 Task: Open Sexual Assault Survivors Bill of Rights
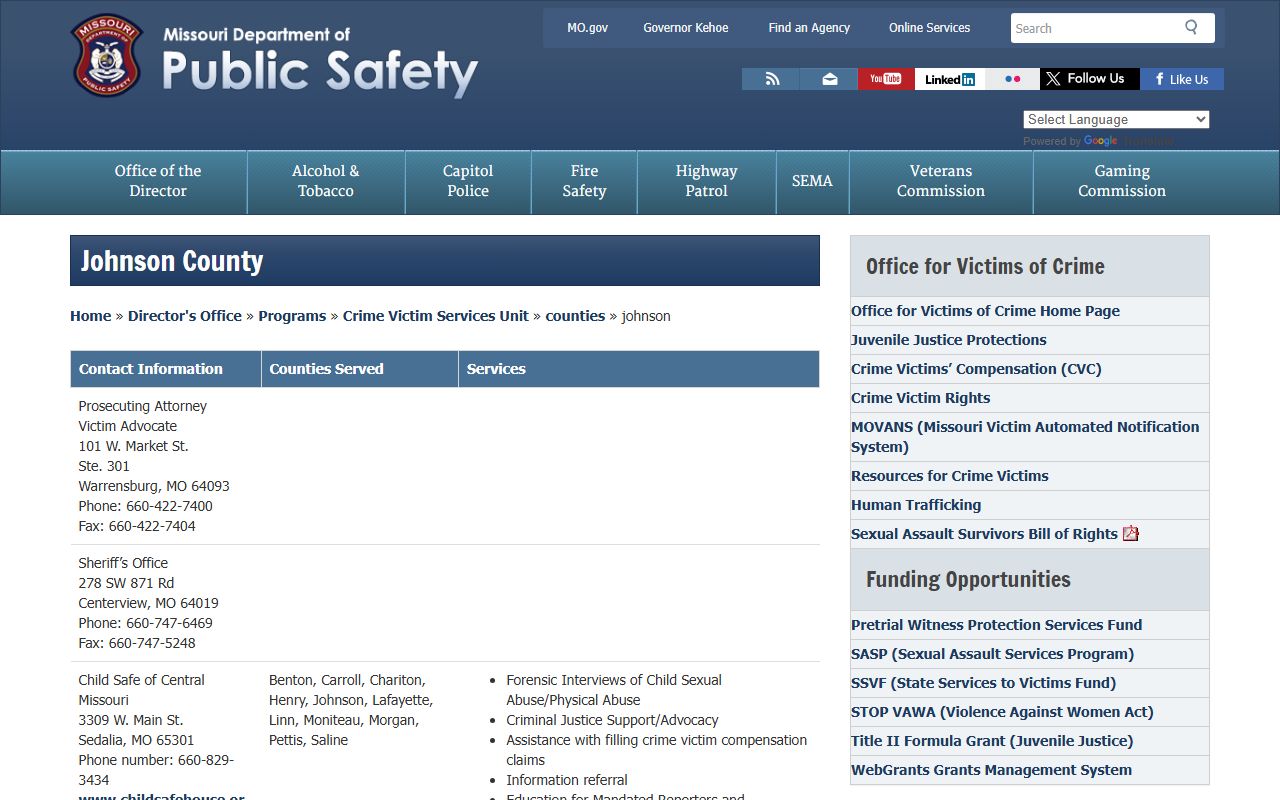point(984,534)
